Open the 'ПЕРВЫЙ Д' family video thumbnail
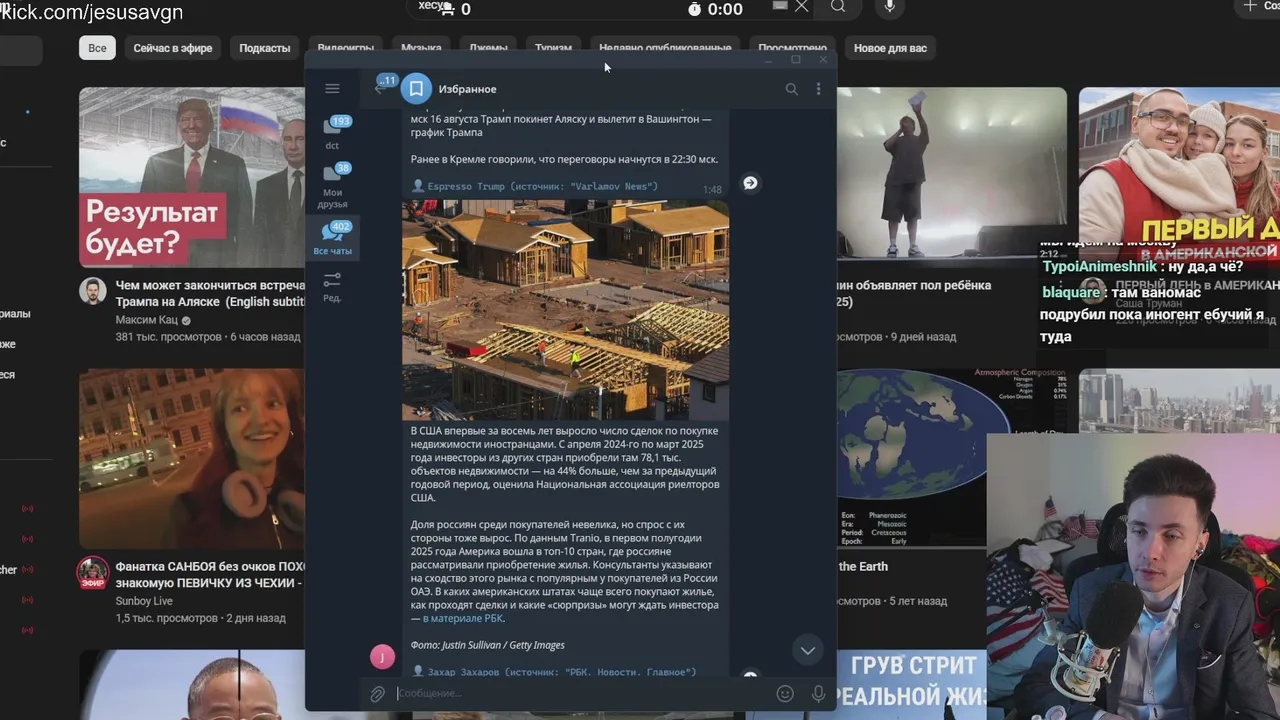The width and height of the screenshot is (1280, 720). pyautogui.click(x=1179, y=165)
